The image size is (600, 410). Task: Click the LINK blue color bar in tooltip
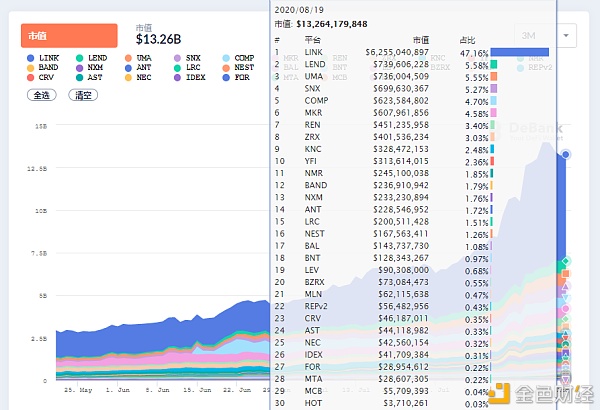(x=520, y=52)
